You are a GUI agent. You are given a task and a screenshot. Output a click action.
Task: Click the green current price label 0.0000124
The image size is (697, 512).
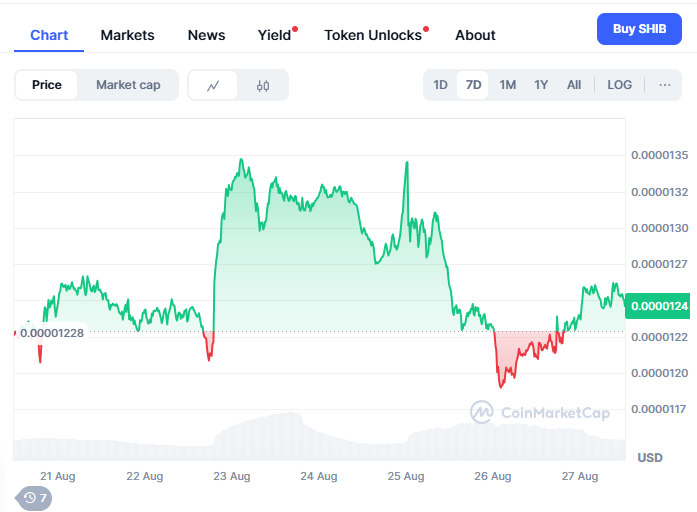click(660, 306)
